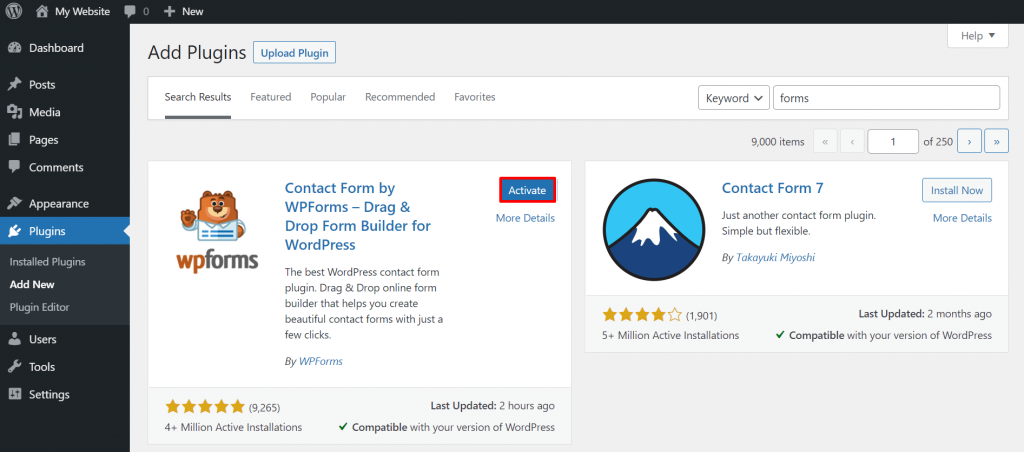Go to the next results page
The height and width of the screenshot is (452, 1024).
(x=969, y=141)
